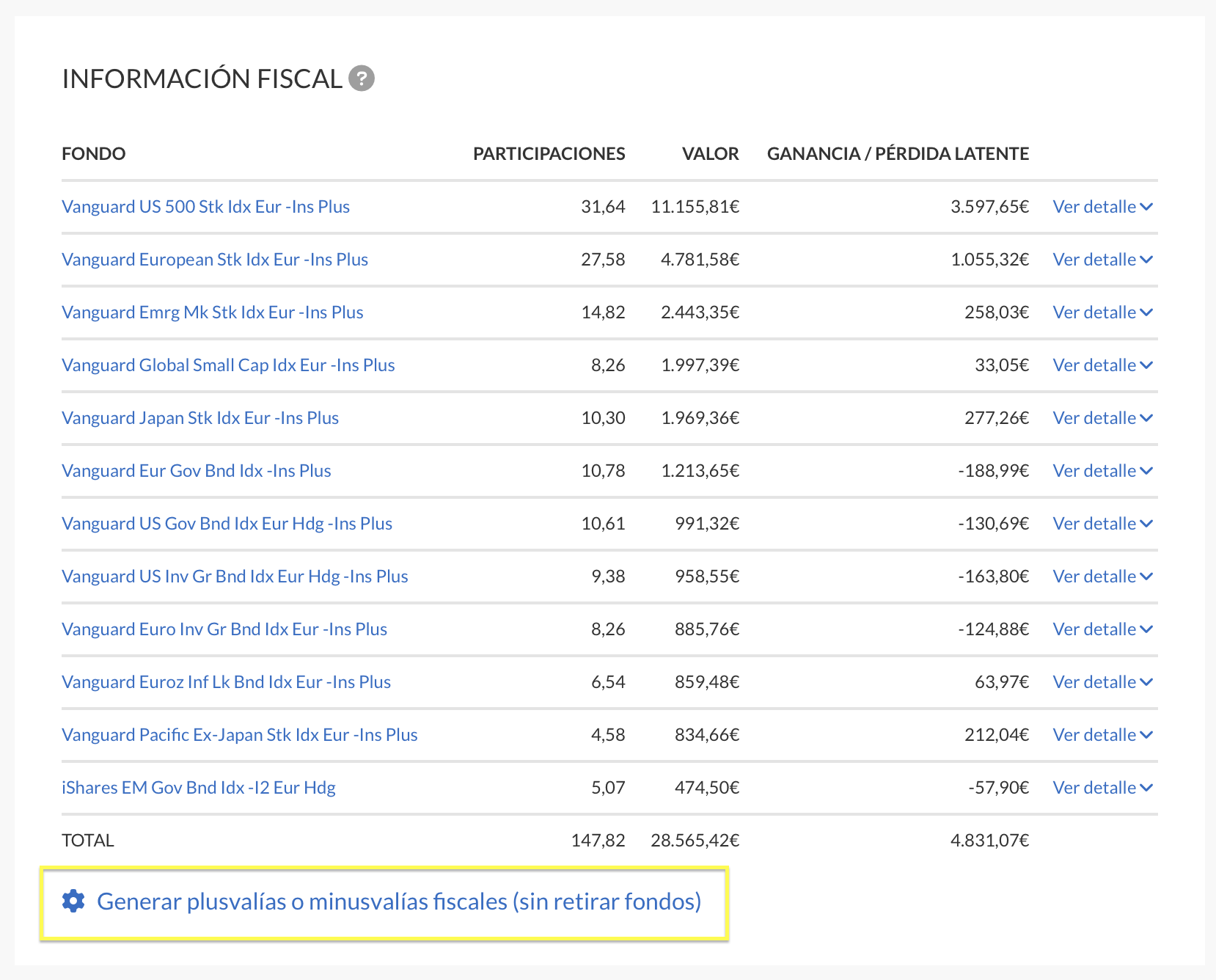Click the FONDO column header

point(93,153)
